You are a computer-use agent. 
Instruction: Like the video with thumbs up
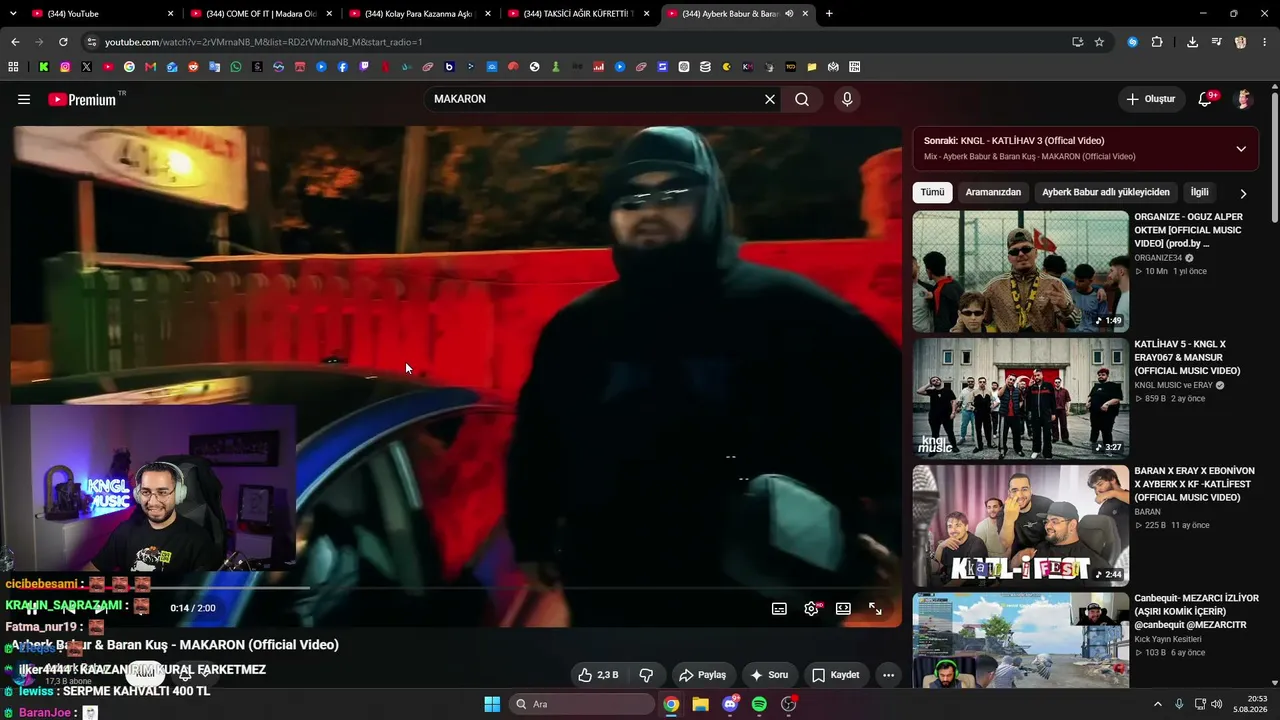(x=598, y=675)
